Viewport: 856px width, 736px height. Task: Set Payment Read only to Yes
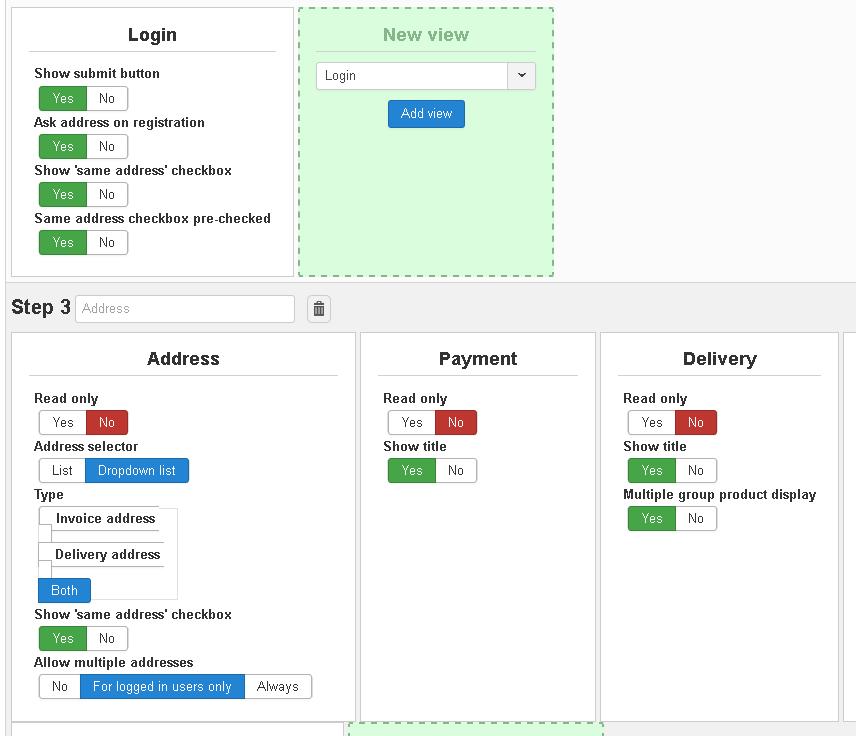412,423
